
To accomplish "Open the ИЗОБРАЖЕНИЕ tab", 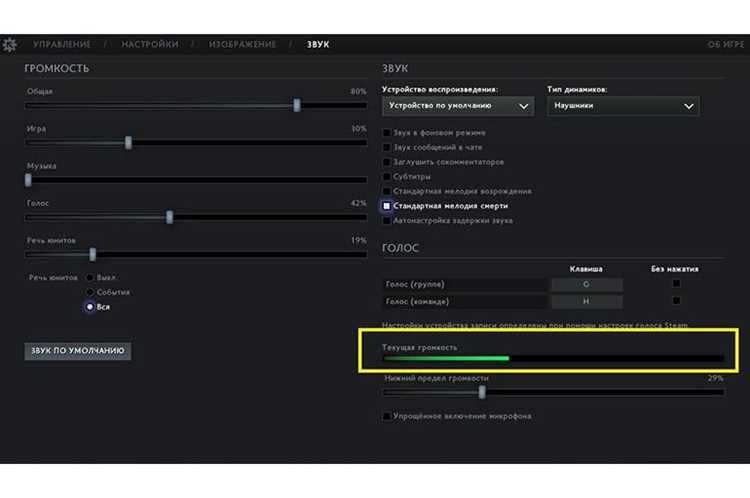I will click(243, 44).
